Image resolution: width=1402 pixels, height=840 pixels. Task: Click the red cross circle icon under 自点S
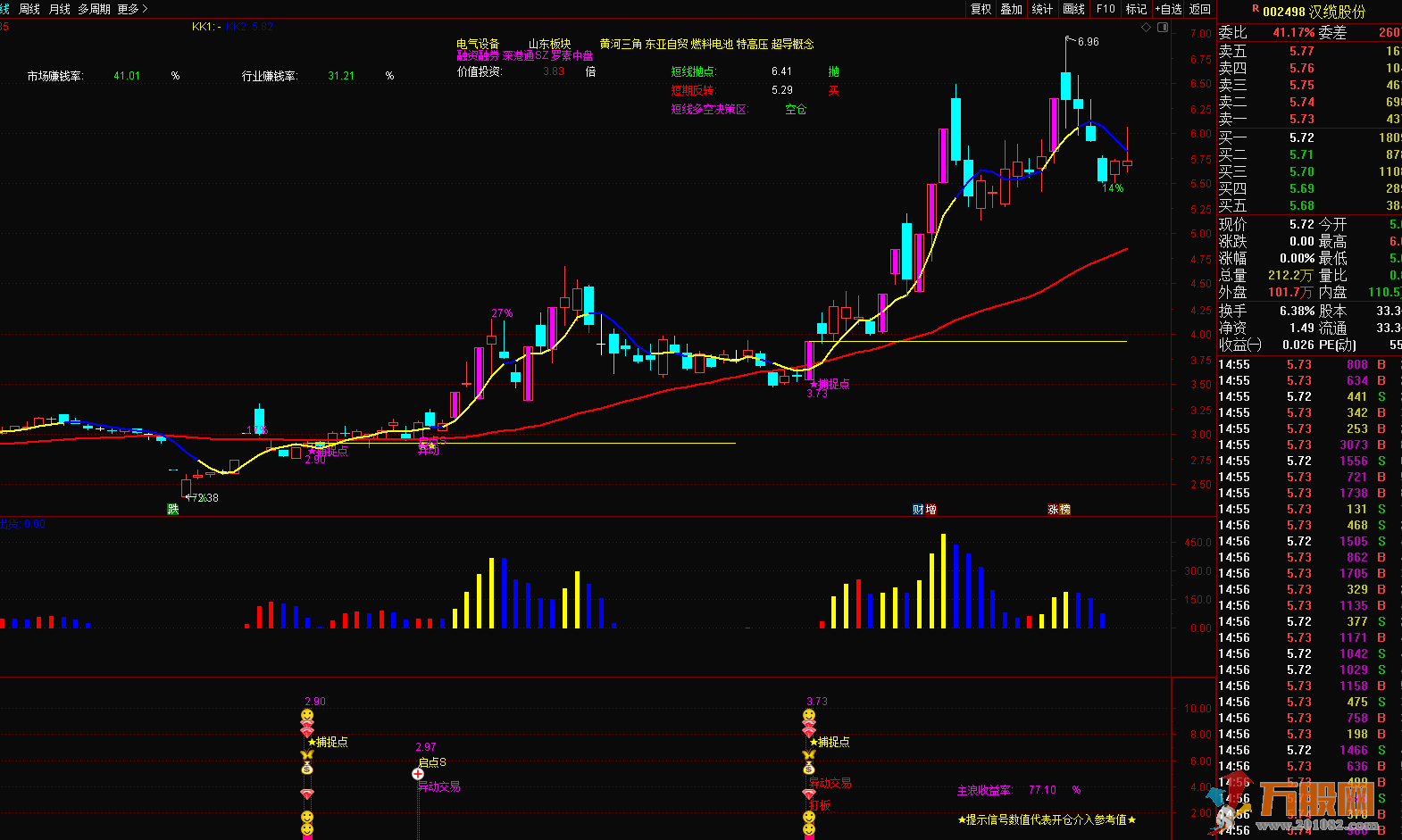[x=418, y=774]
